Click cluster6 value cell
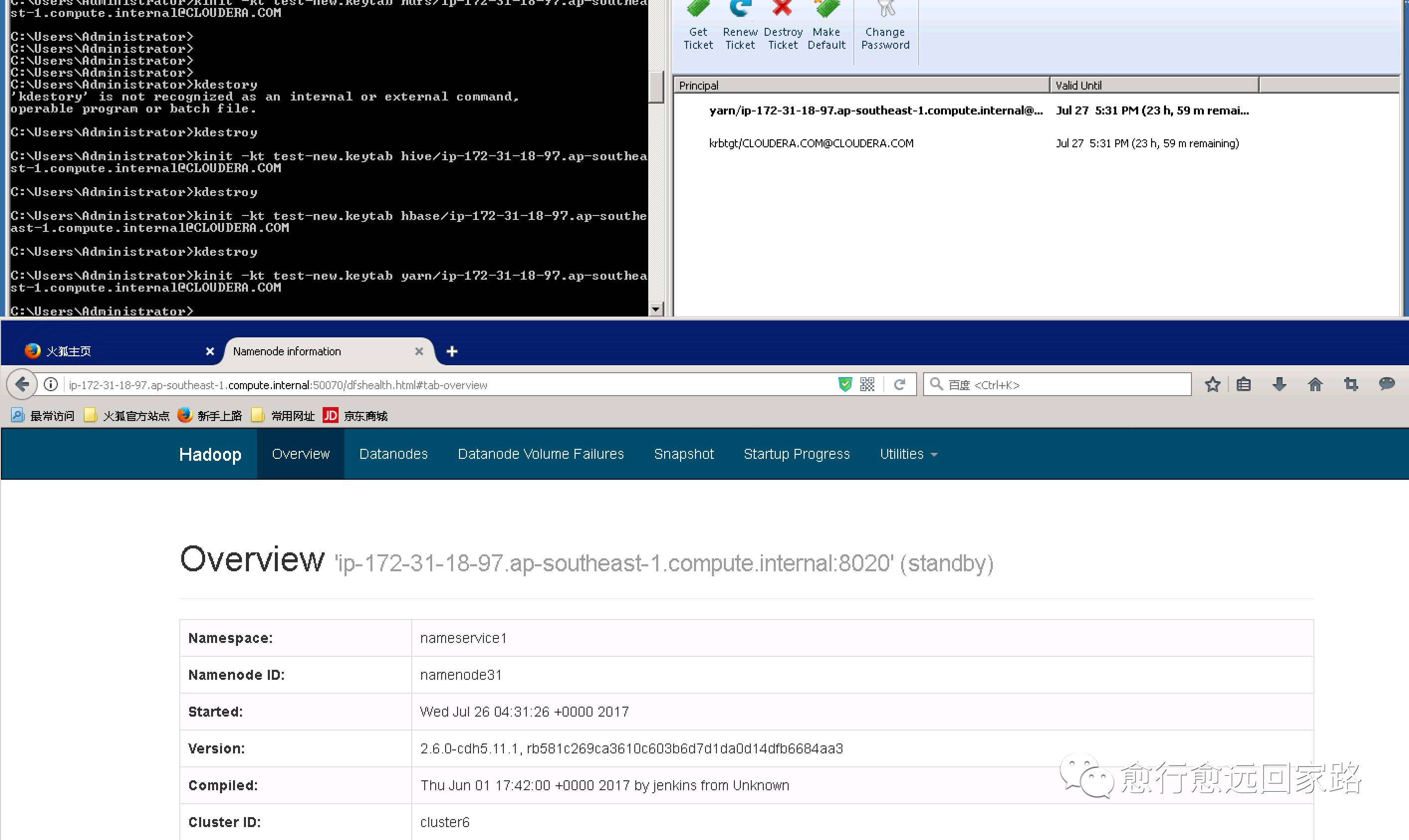1409x840 pixels. pos(862,822)
